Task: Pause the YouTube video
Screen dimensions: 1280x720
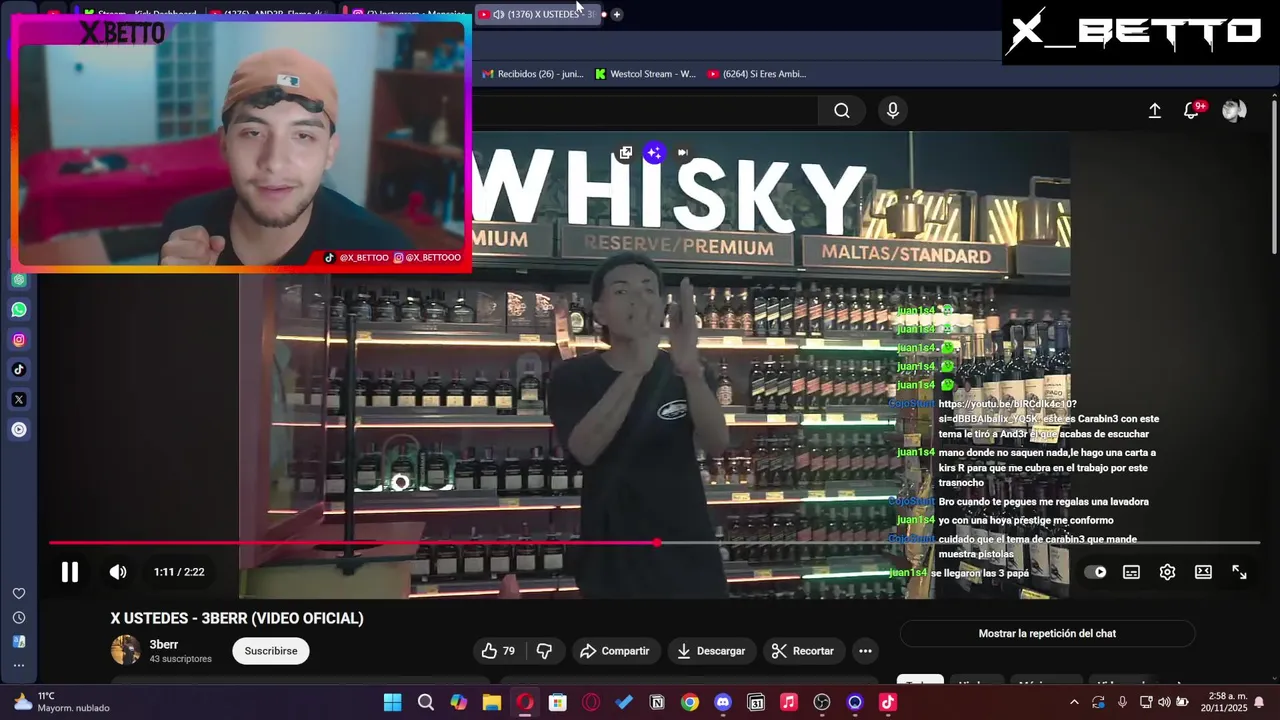Action: pos(69,572)
